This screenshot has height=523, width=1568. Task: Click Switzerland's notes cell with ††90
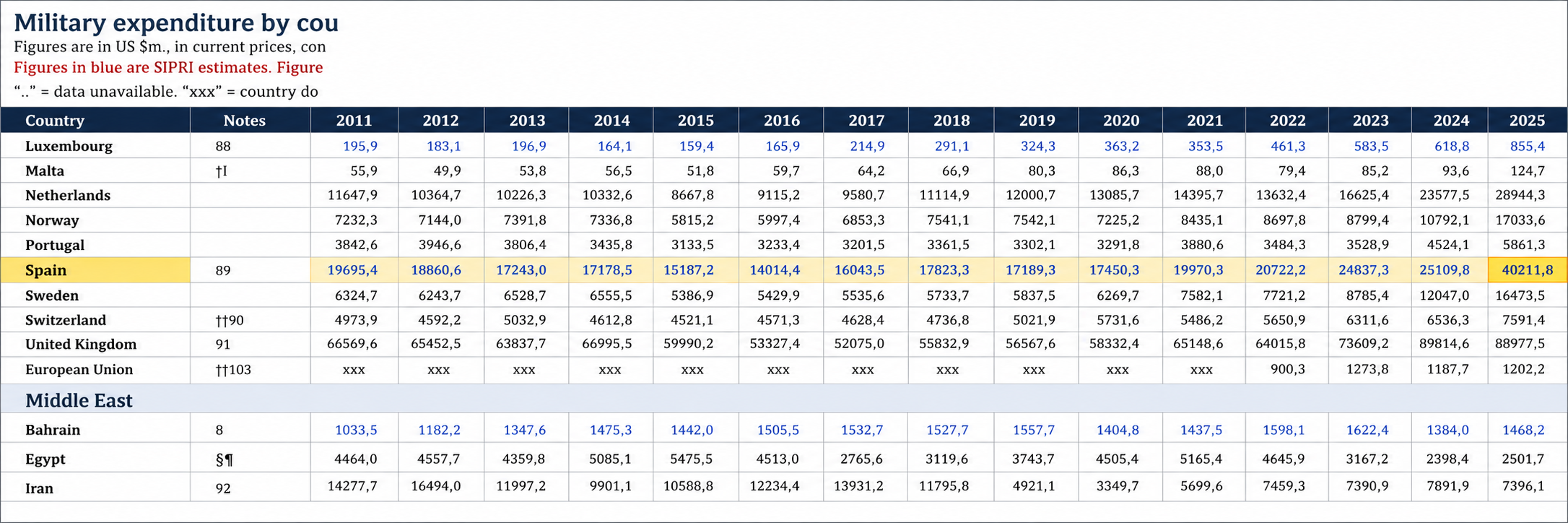(230, 320)
